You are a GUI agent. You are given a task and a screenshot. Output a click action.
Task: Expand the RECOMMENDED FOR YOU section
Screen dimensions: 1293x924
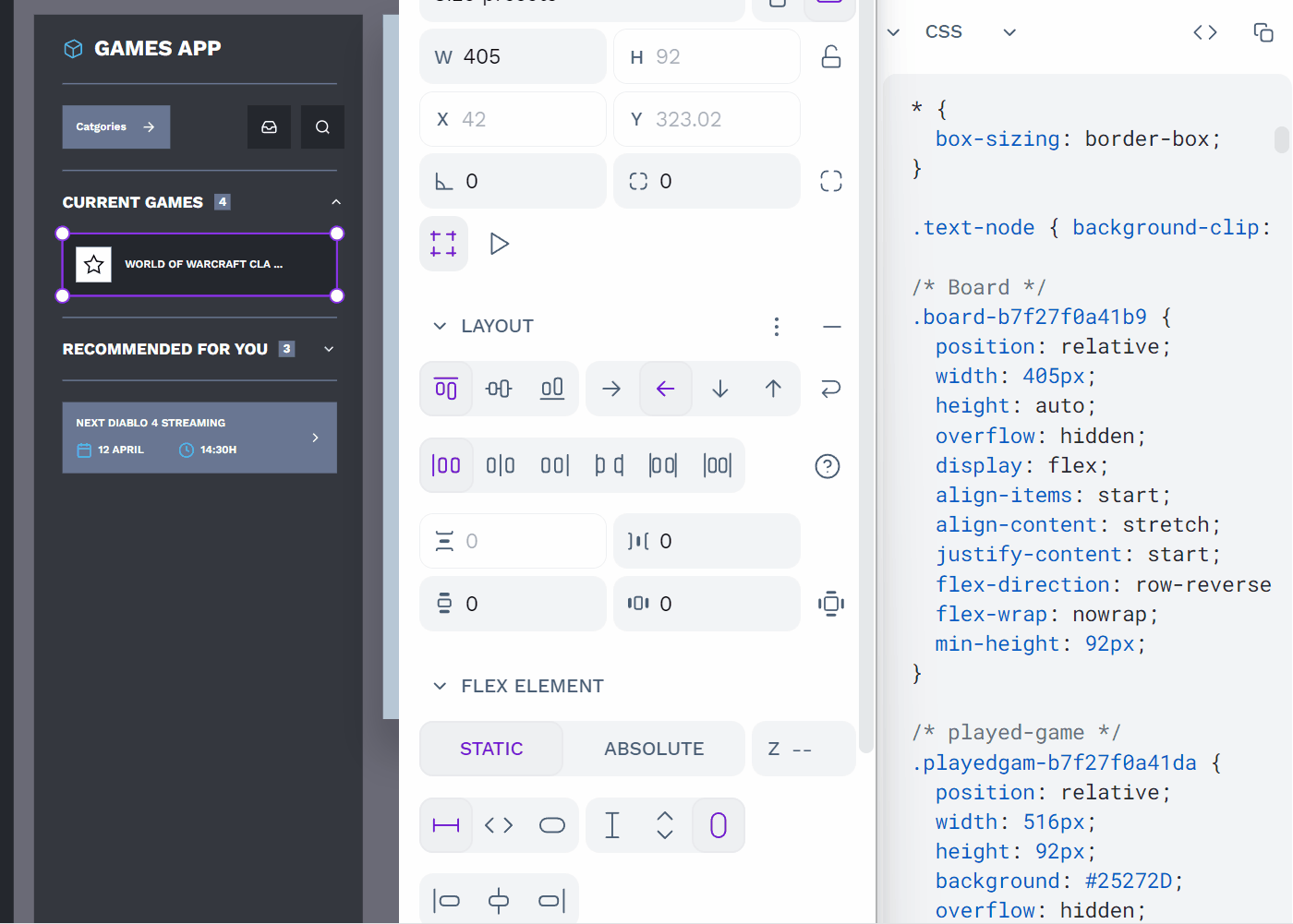pos(328,349)
